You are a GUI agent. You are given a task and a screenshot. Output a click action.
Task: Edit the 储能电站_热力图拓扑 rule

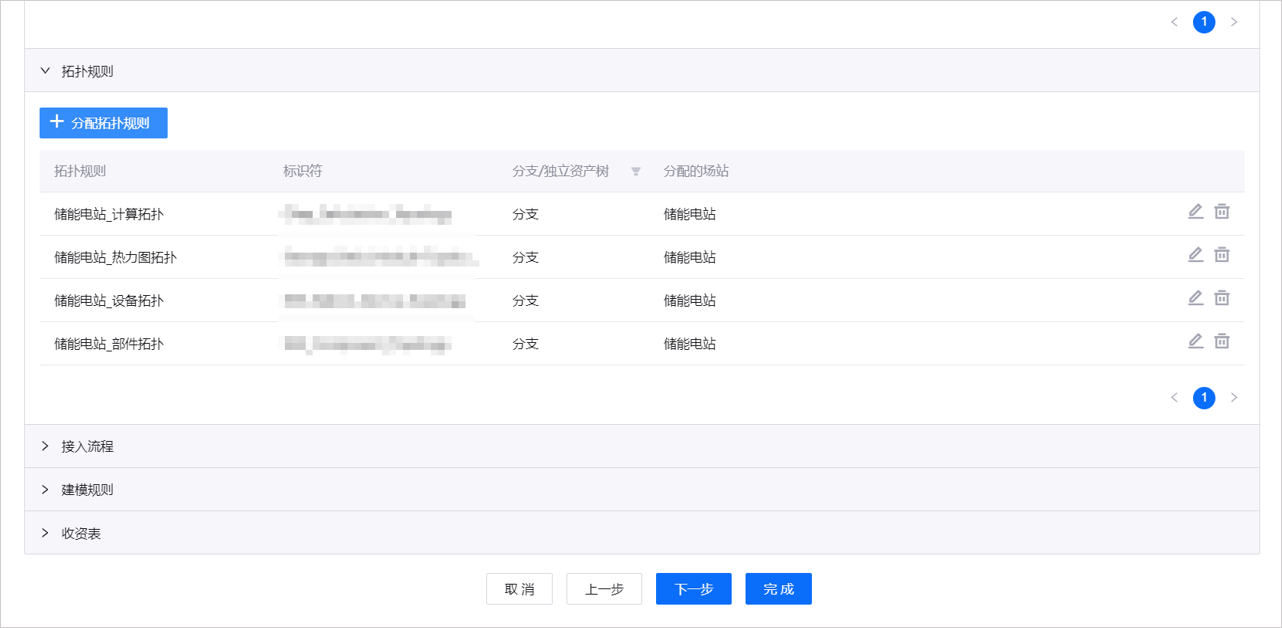1195,255
